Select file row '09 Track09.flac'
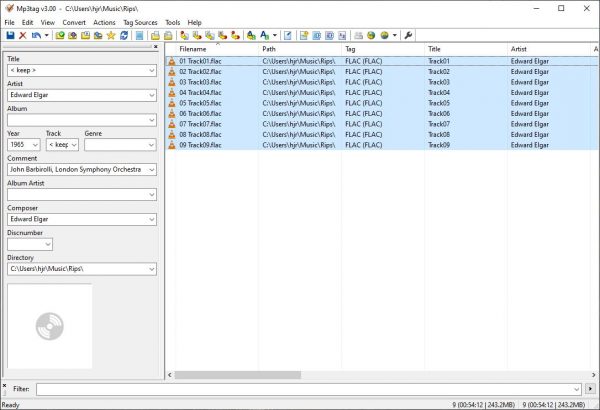This screenshot has width=600, height=410. tap(382, 145)
